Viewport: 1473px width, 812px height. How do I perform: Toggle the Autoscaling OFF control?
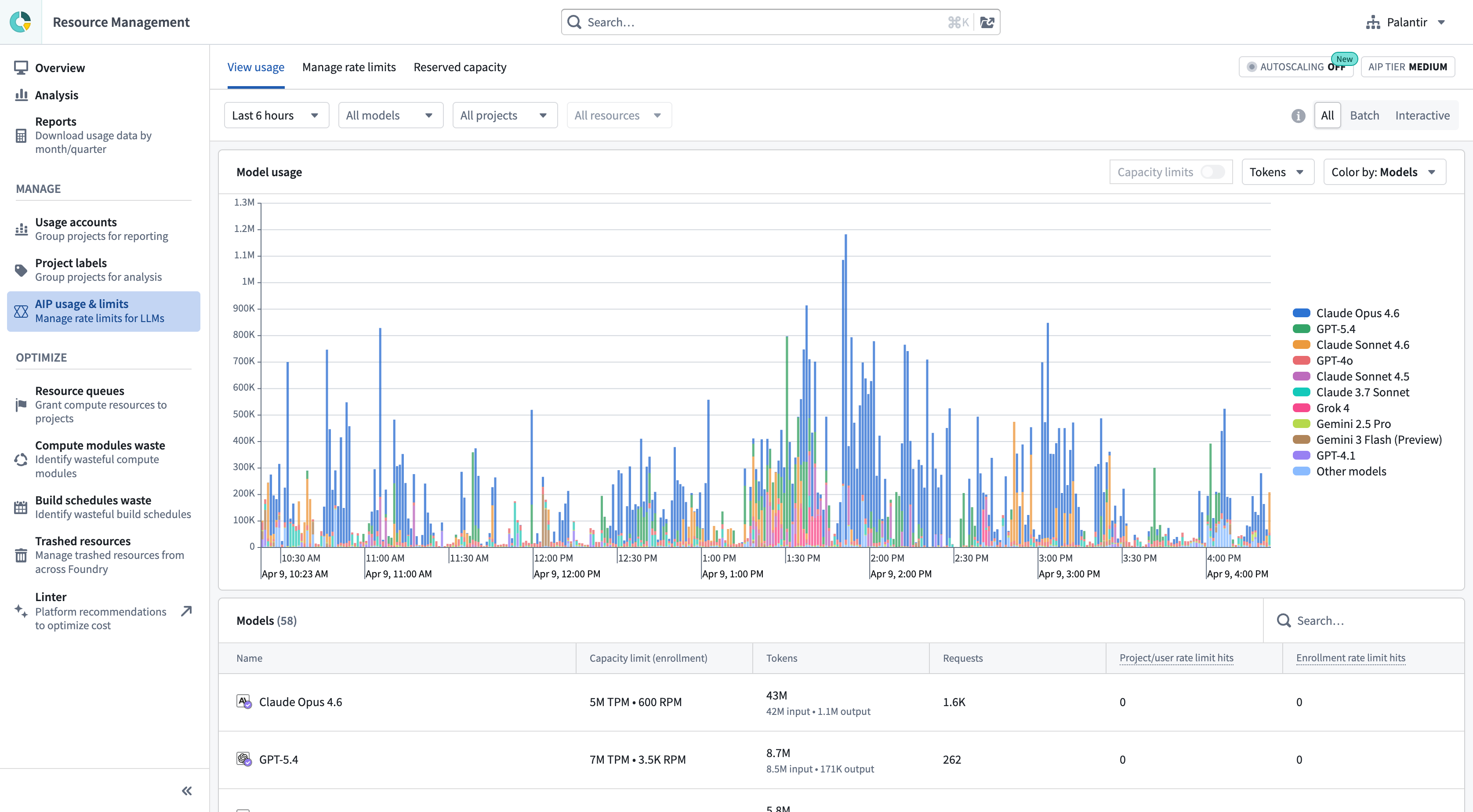click(x=1296, y=67)
